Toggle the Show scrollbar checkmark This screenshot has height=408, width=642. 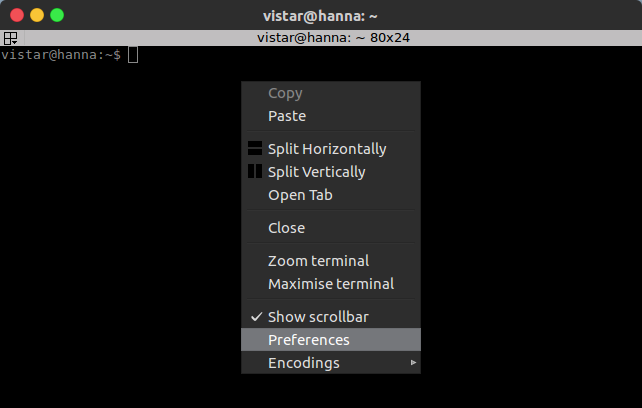click(x=256, y=317)
